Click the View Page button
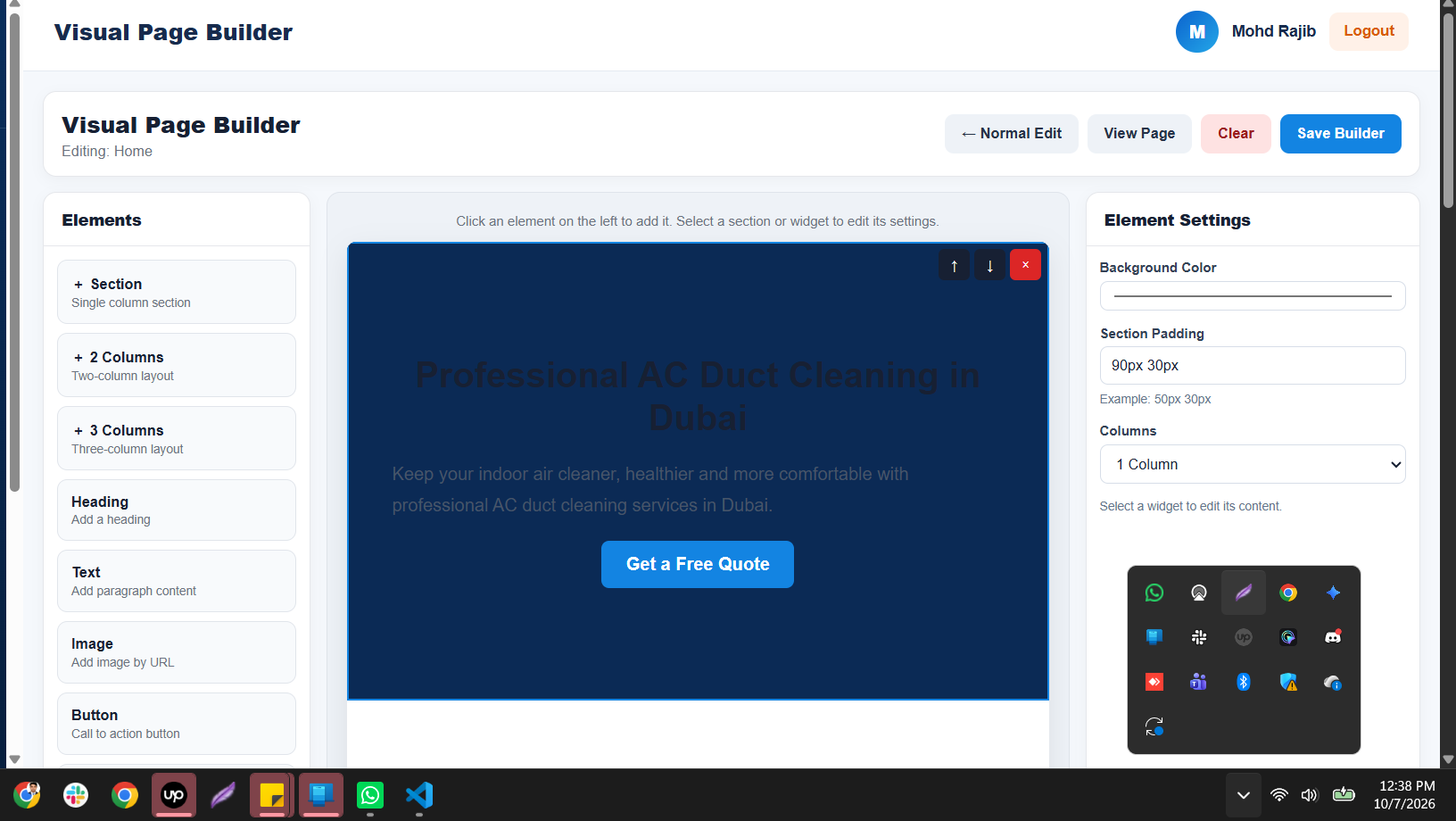Viewport: 1456px width, 821px height. pyautogui.click(x=1139, y=134)
